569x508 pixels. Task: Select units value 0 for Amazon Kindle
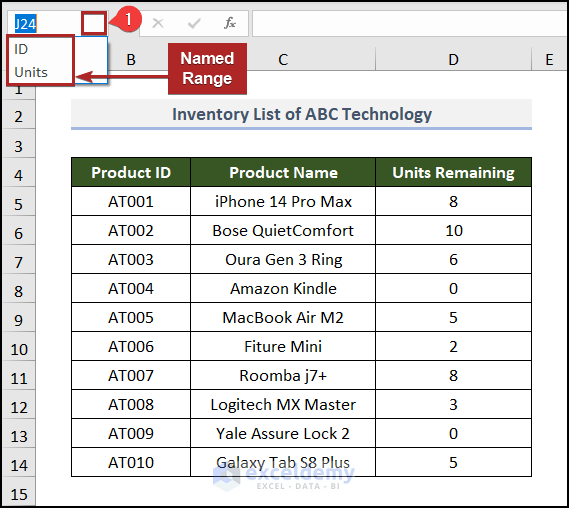(x=453, y=288)
